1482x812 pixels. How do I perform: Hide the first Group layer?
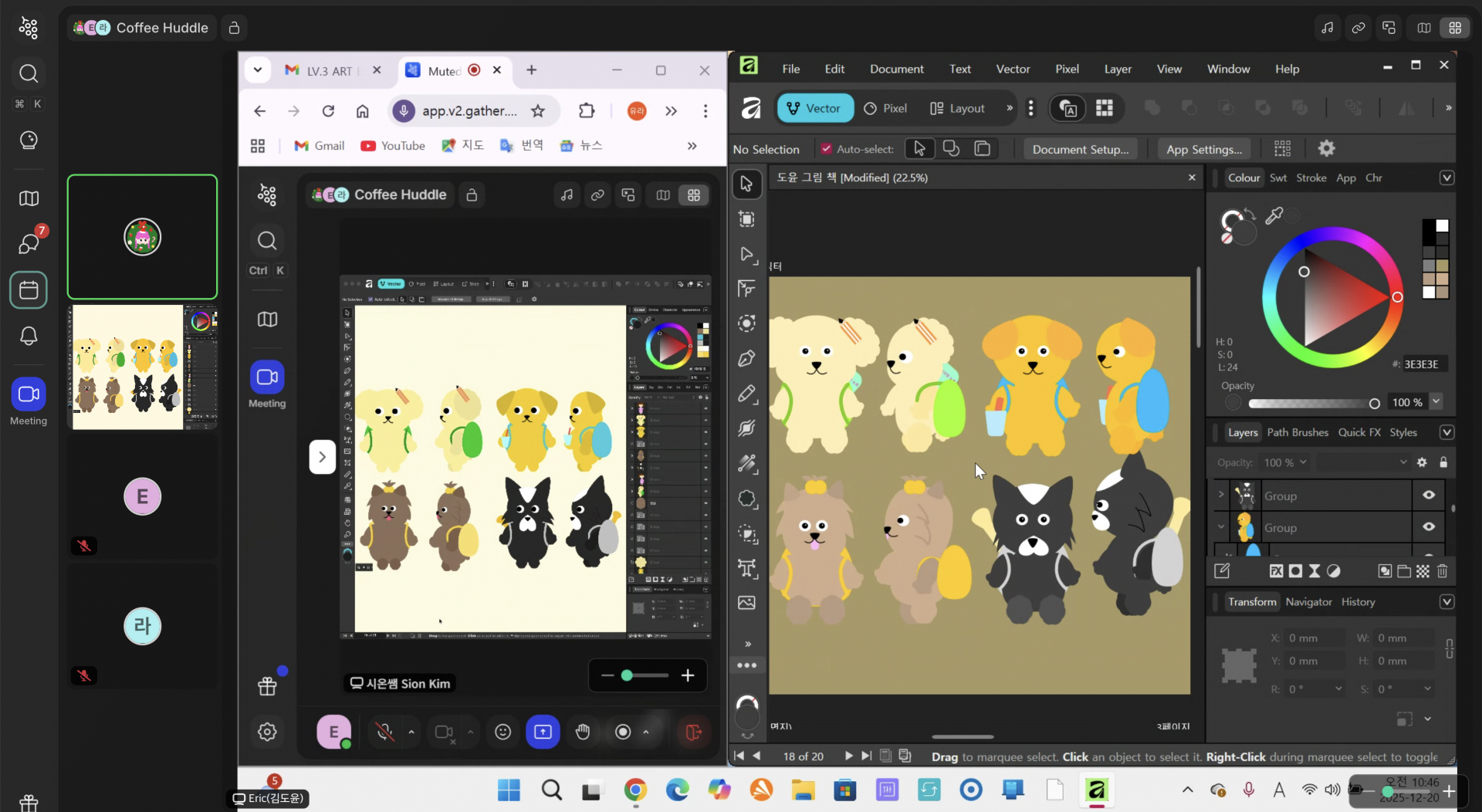click(1429, 496)
